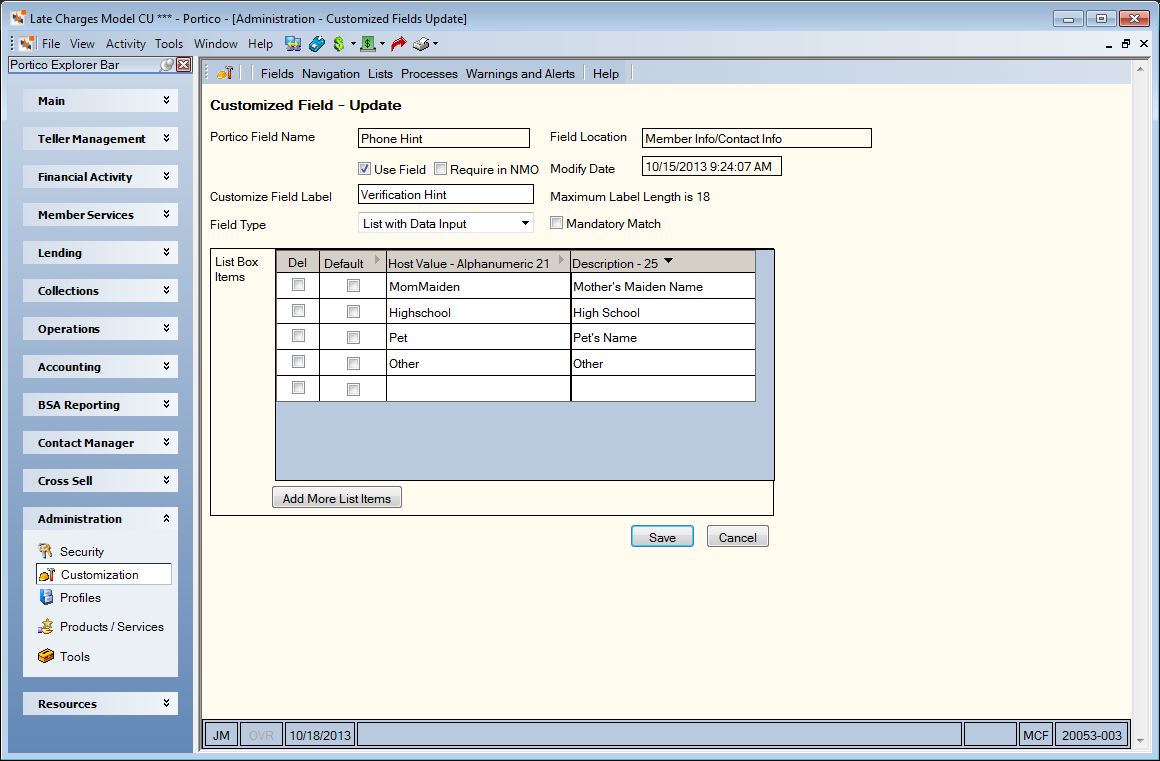Screen dimensions: 1160x761
Task: Open the Fields menu in customization toolbar
Action: 277,73
